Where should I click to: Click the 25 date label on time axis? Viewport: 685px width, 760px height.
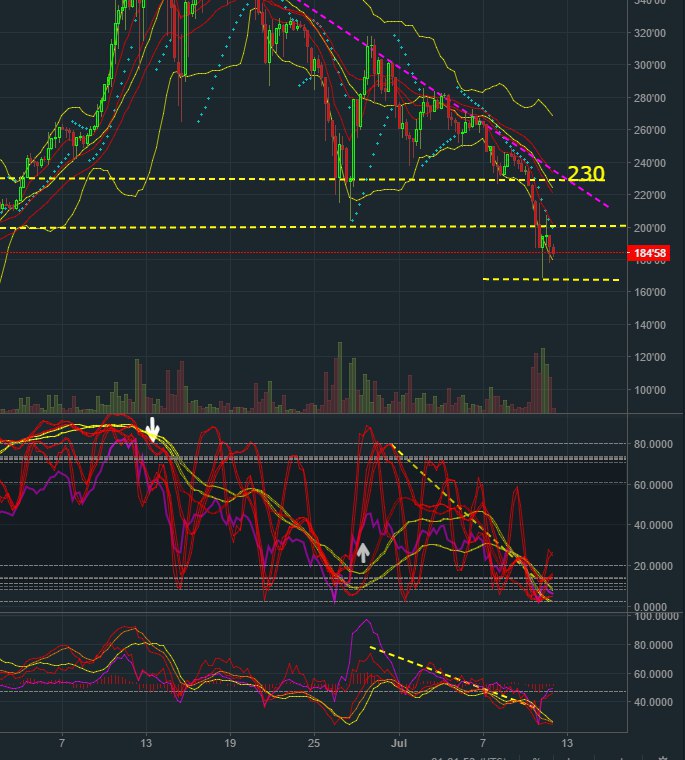pyautogui.click(x=314, y=743)
